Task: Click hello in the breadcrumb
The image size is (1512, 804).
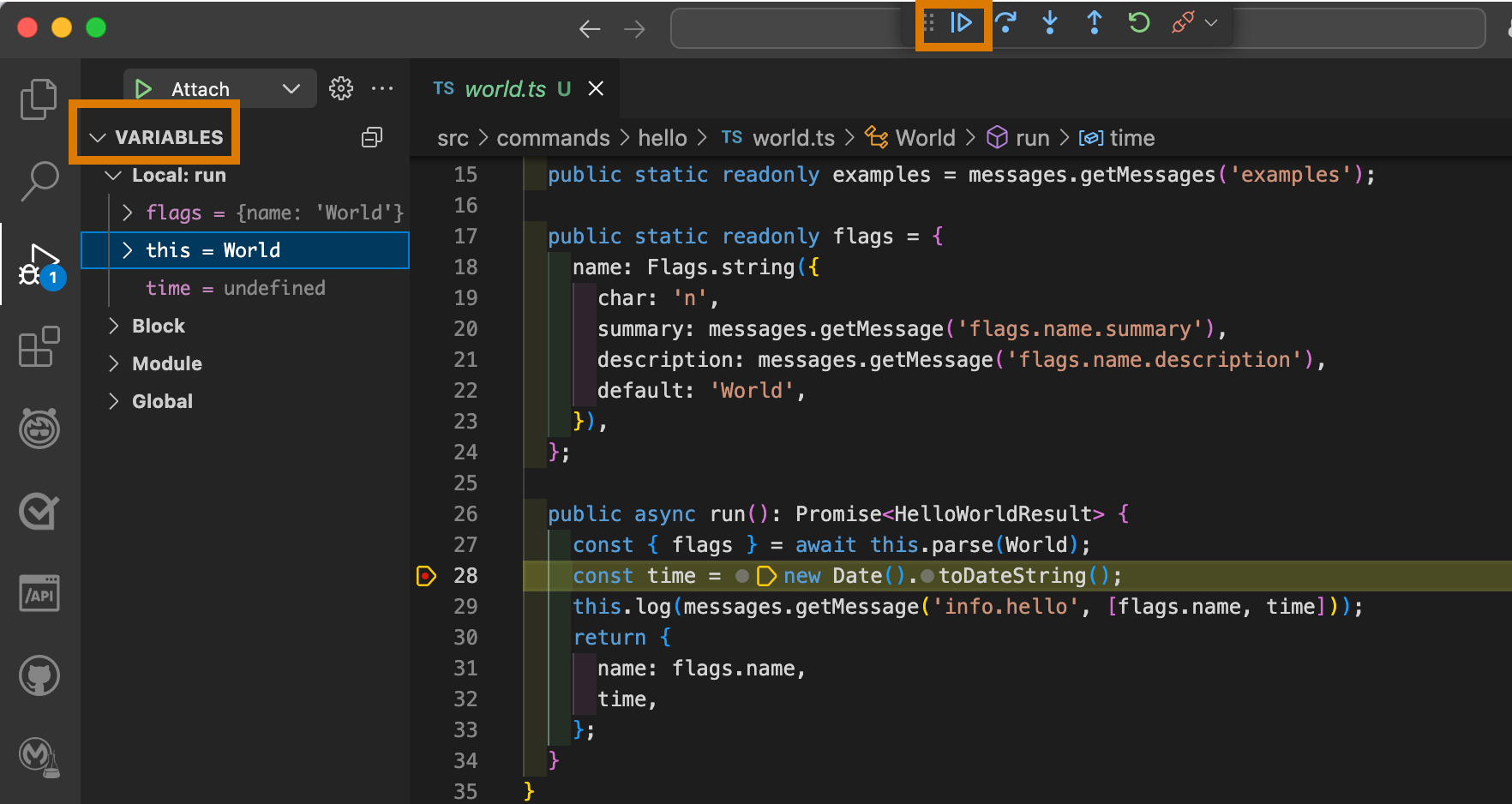Action: pos(663,138)
